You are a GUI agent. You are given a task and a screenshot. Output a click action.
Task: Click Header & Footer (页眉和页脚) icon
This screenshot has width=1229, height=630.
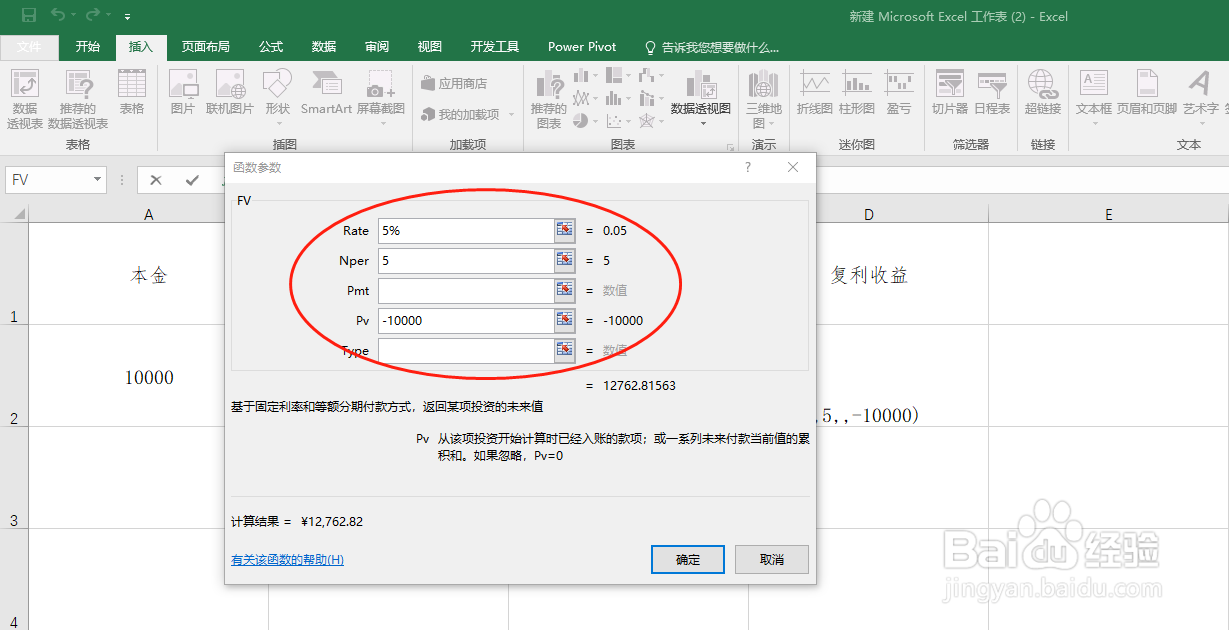(x=1147, y=93)
